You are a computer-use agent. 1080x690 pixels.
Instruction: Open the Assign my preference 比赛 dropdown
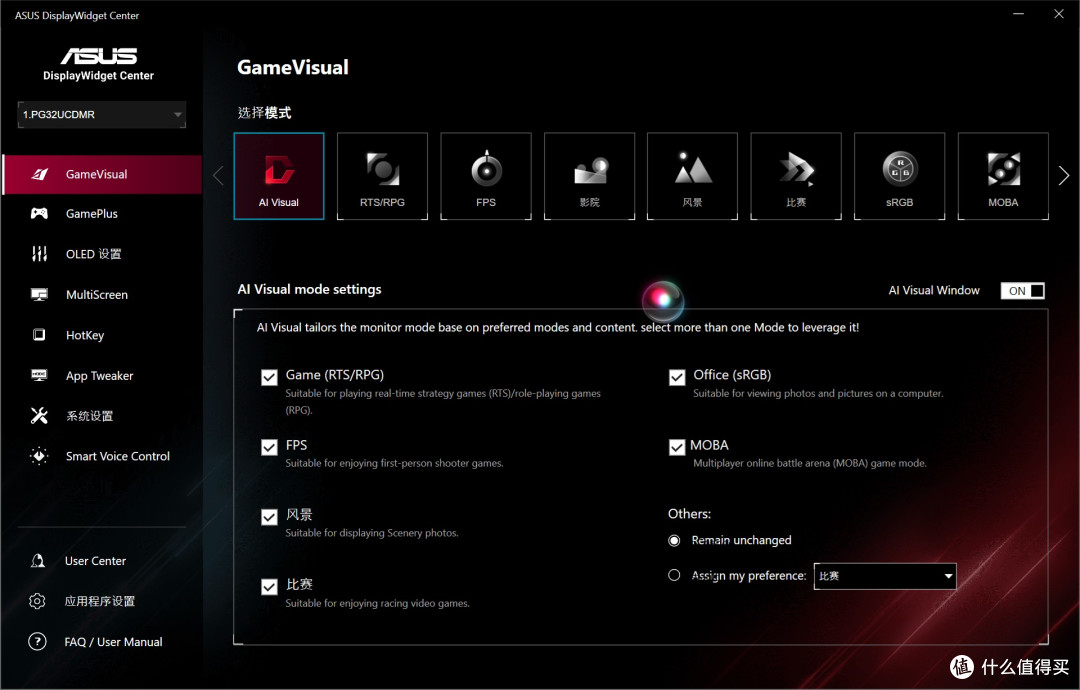(885, 576)
